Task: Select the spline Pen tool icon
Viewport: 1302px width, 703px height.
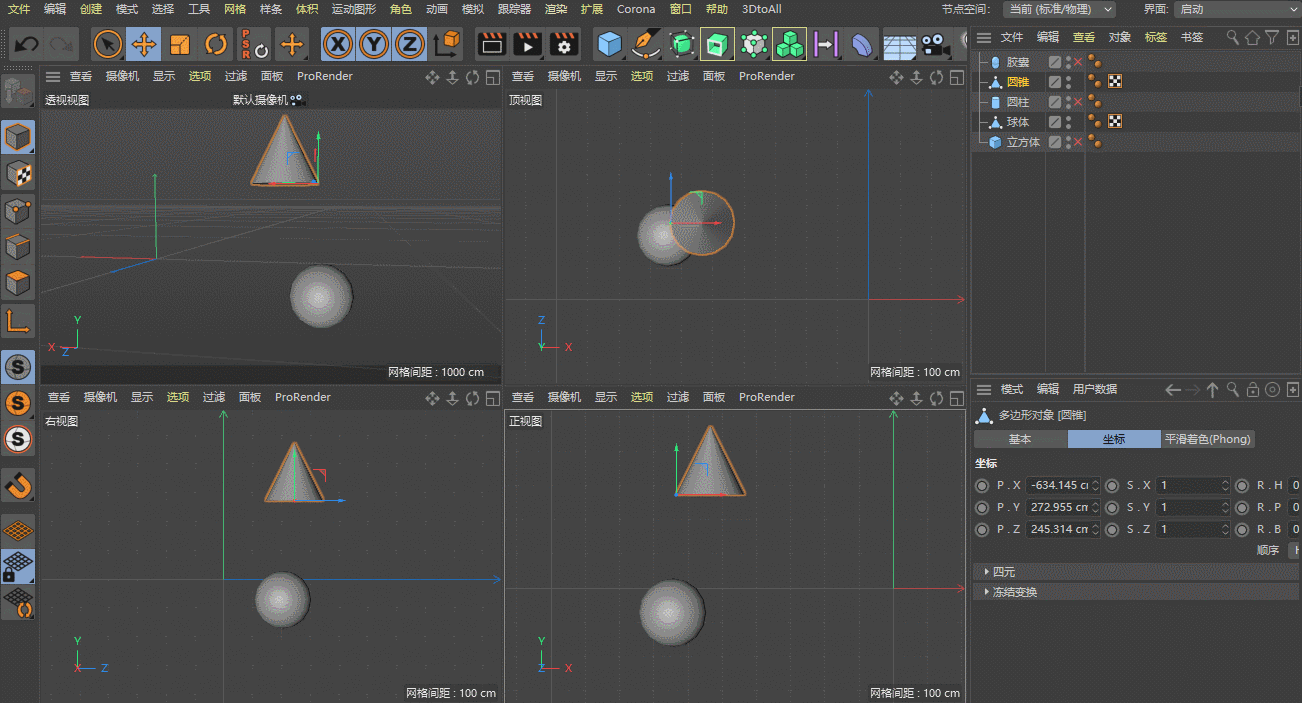Action: point(646,44)
